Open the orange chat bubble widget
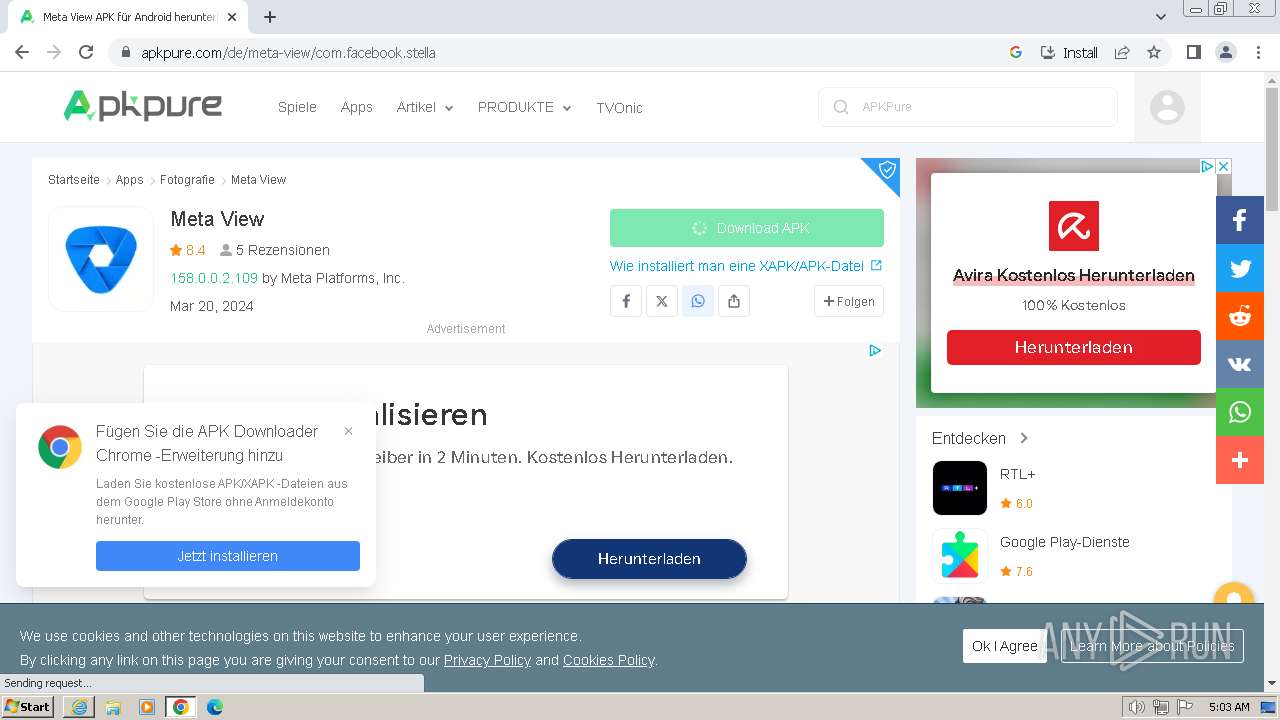The height and width of the screenshot is (720, 1280). pos(1233,596)
